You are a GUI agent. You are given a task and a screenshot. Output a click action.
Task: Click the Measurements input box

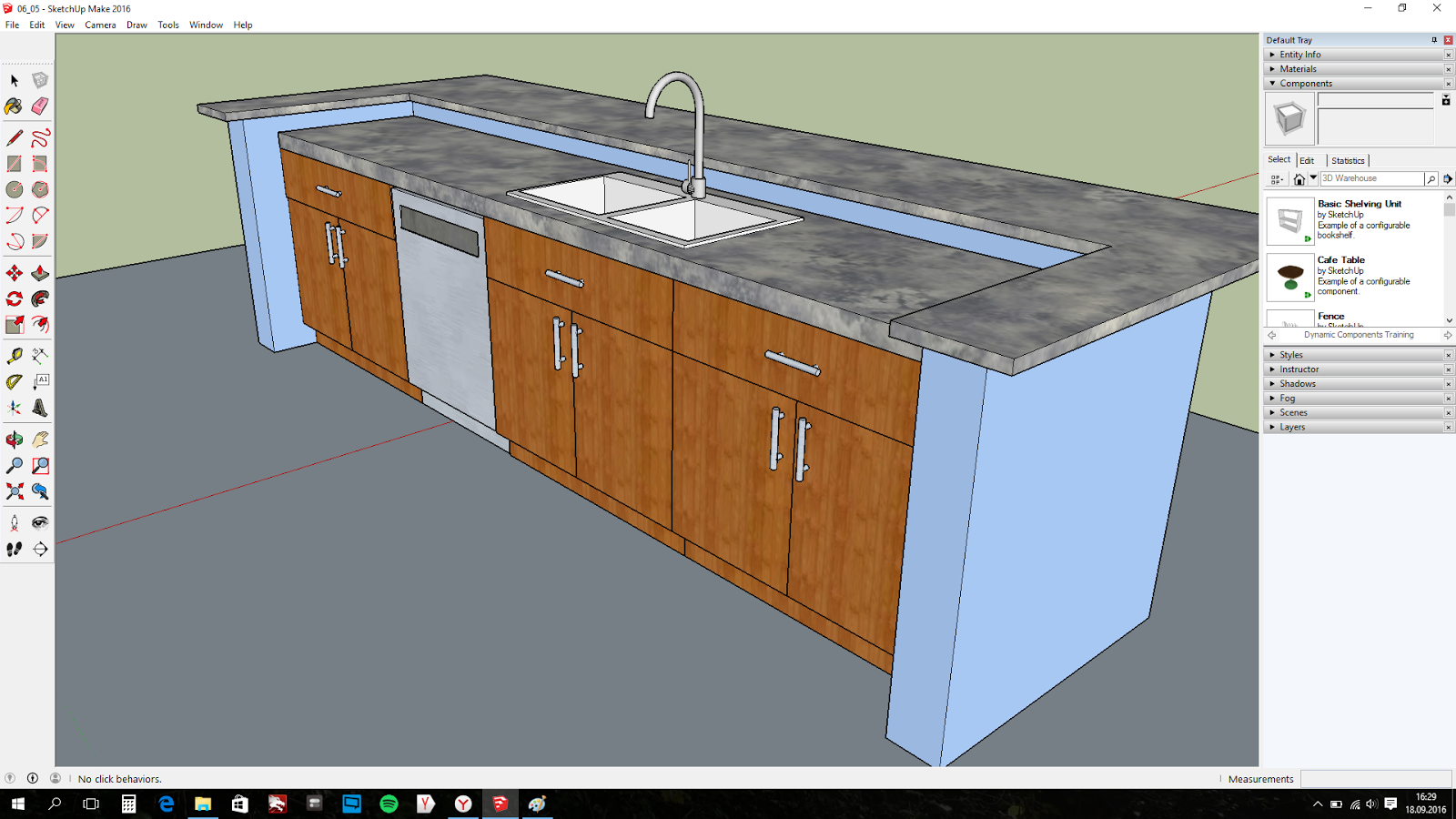tap(1376, 779)
